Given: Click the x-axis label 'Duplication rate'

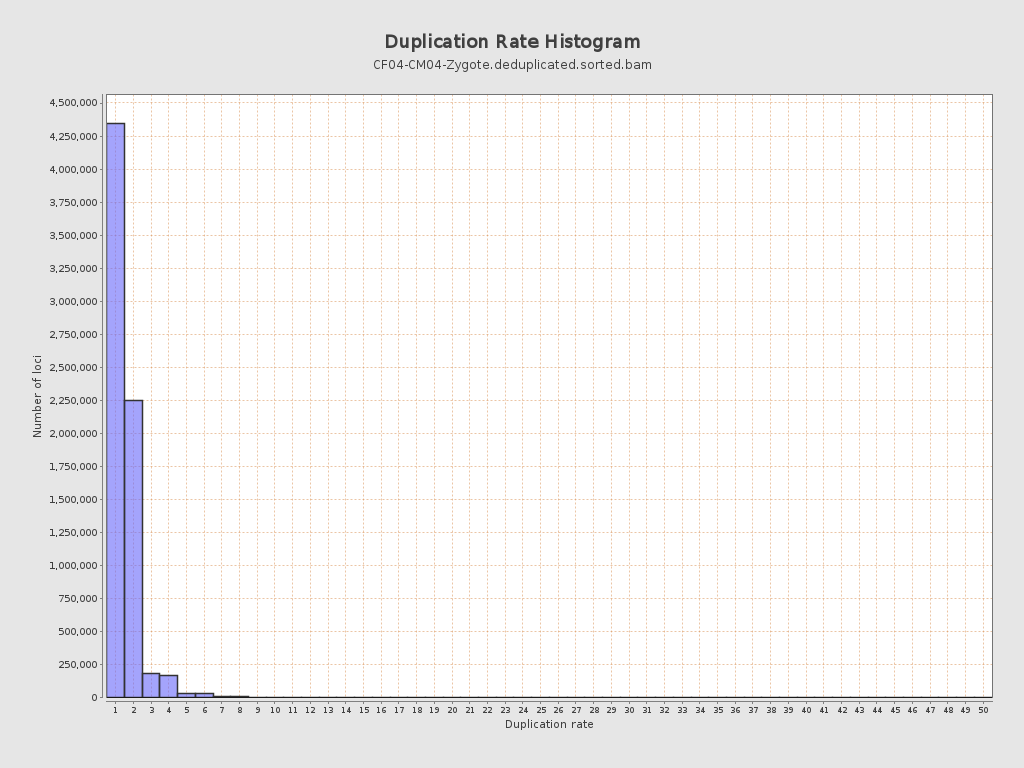Looking at the screenshot, I should point(549,724).
